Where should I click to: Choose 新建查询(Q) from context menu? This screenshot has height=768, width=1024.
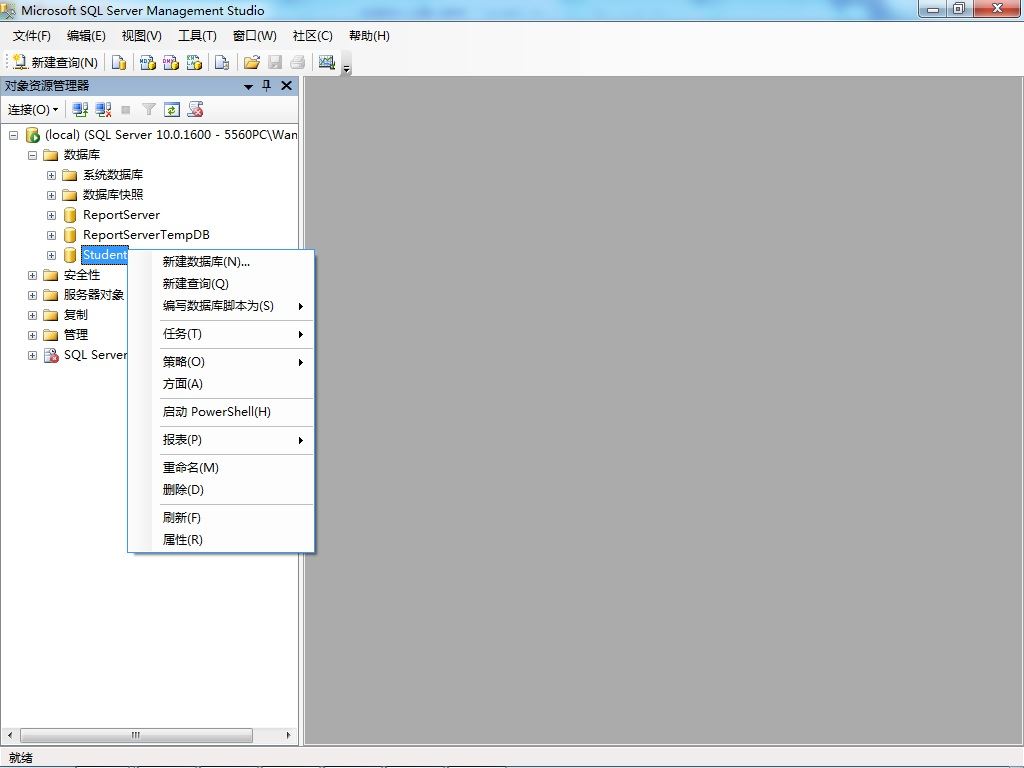tap(222, 284)
